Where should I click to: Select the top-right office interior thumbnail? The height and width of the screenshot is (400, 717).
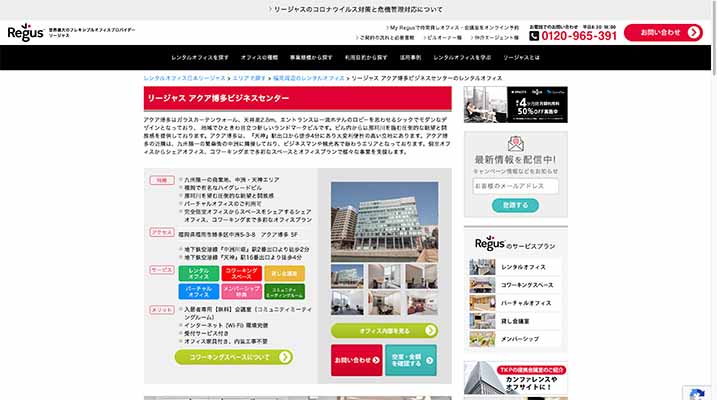tap(422, 277)
